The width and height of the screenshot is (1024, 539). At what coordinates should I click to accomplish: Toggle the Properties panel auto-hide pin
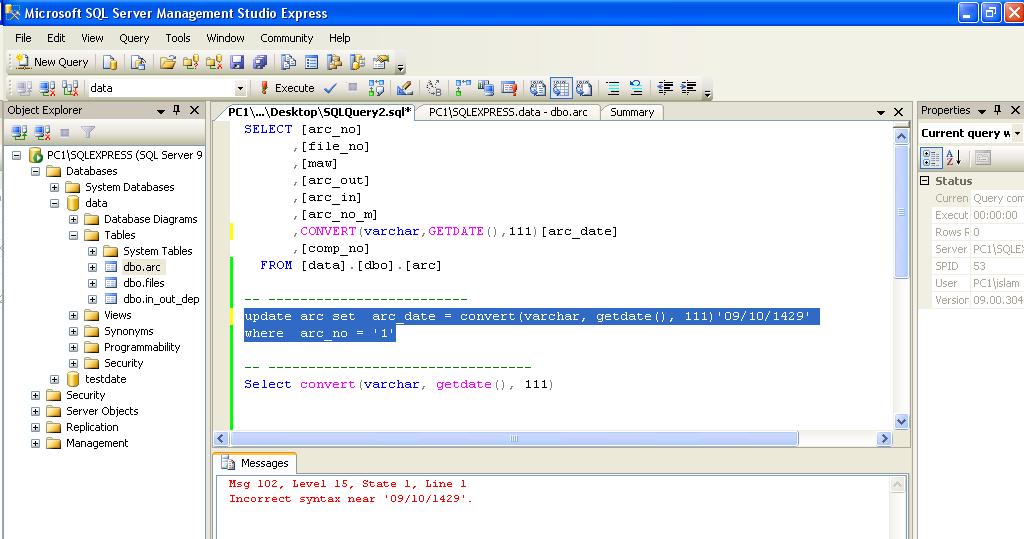pyautogui.click(x=997, y=110)
